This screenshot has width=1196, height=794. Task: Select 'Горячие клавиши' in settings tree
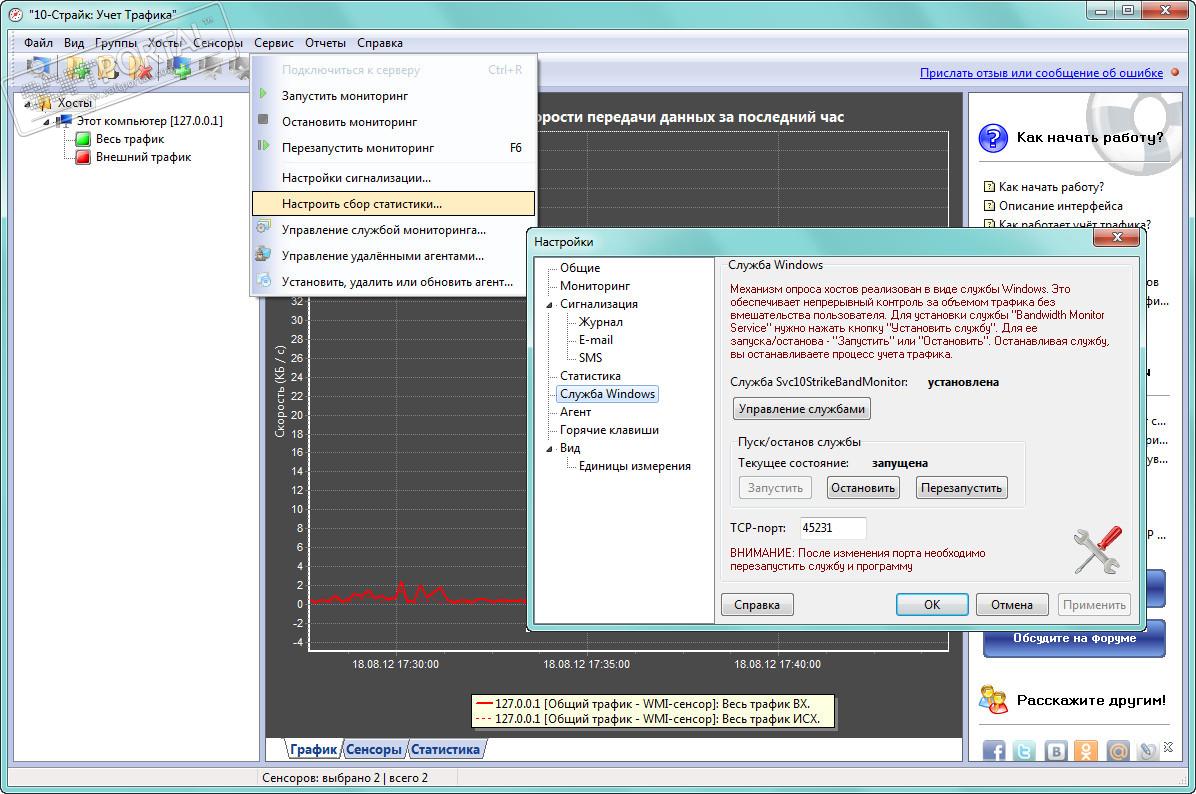pos(609,430)
